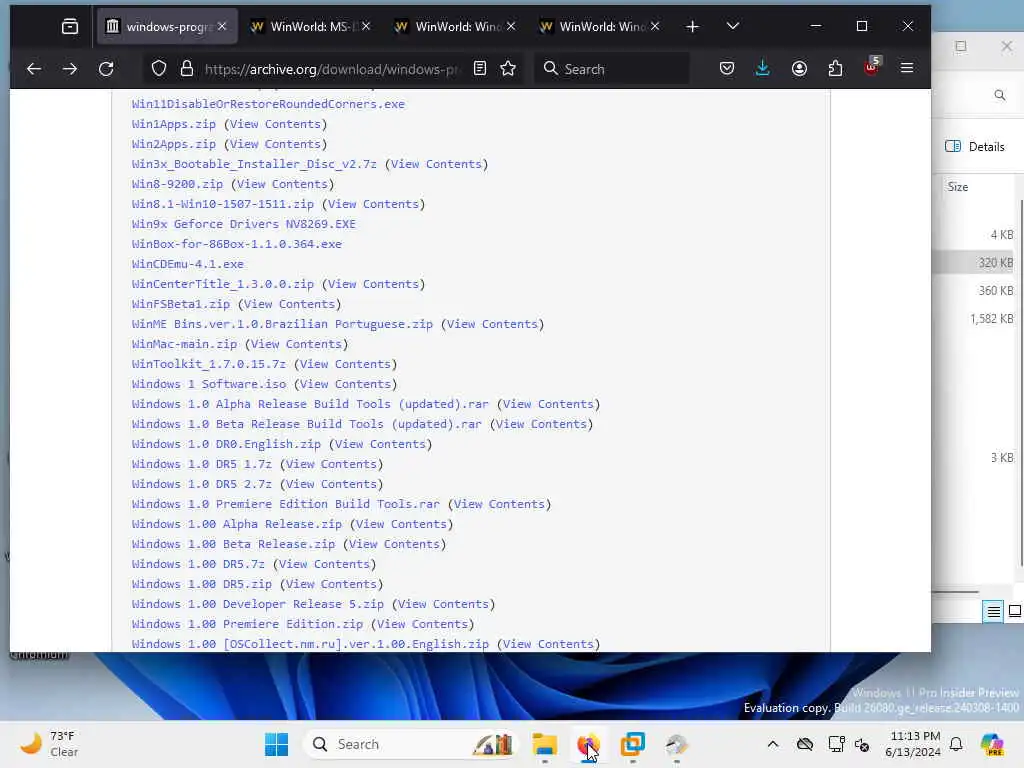Open Windows 1.00 Developer Release 5.zip link

click(257, 604)
